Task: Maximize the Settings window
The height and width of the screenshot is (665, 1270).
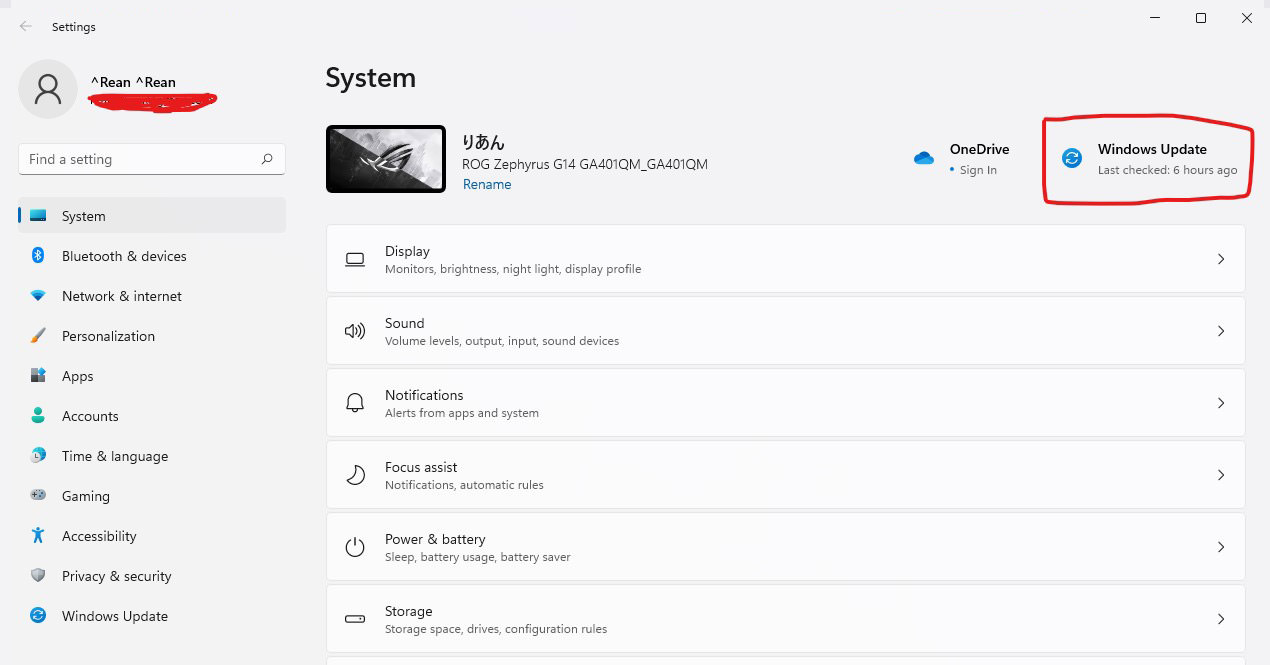Action: click(x=1201, y=18)
